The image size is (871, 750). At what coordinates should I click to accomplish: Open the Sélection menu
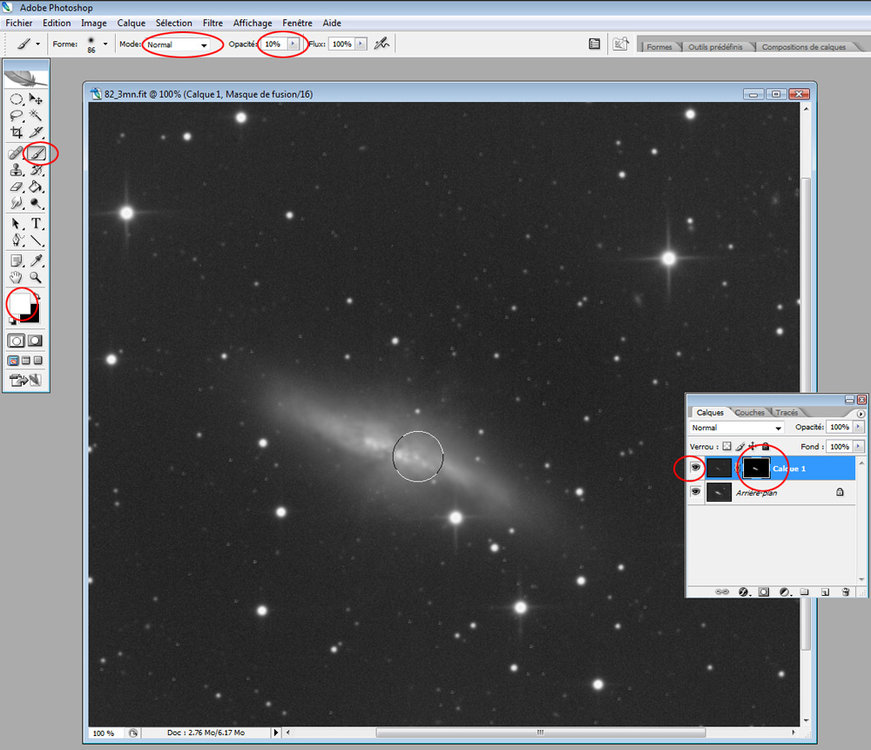(x=174, y=23)
